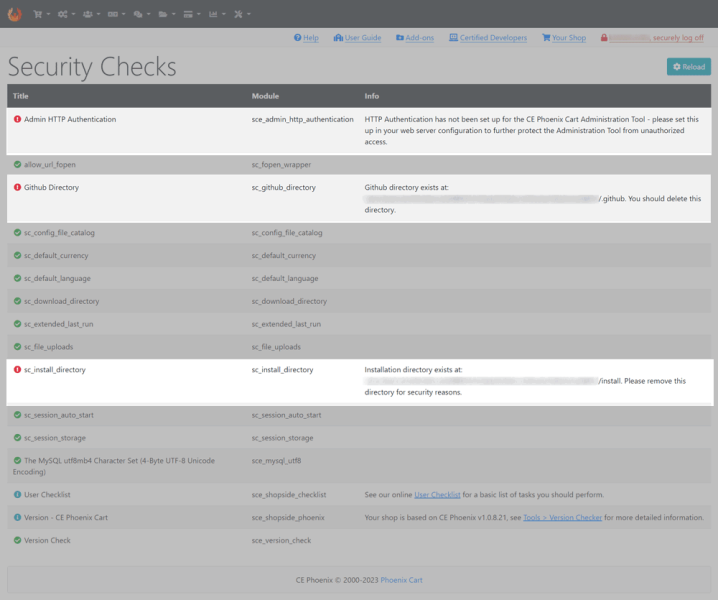
Task: Click the green check icon for sc_session_storage title
Action: coord(17,438)
